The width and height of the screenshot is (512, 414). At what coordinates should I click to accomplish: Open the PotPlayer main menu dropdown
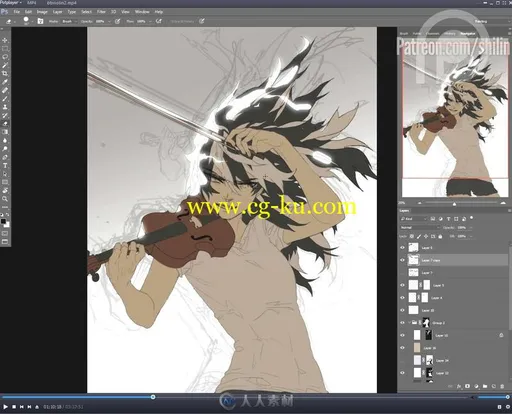coord(11,3)
